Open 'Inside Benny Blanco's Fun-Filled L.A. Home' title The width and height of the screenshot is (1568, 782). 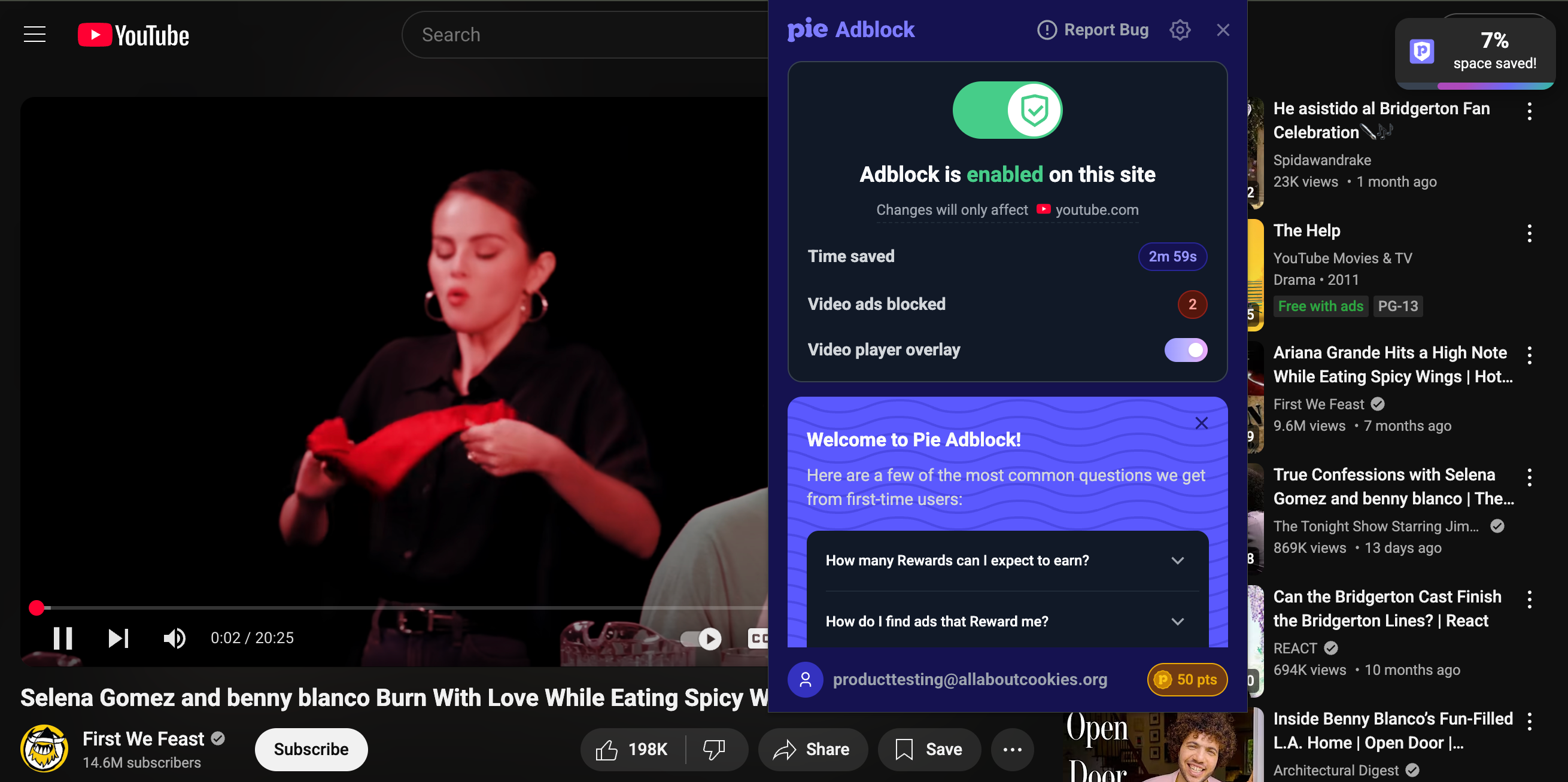click(1393, 731)
